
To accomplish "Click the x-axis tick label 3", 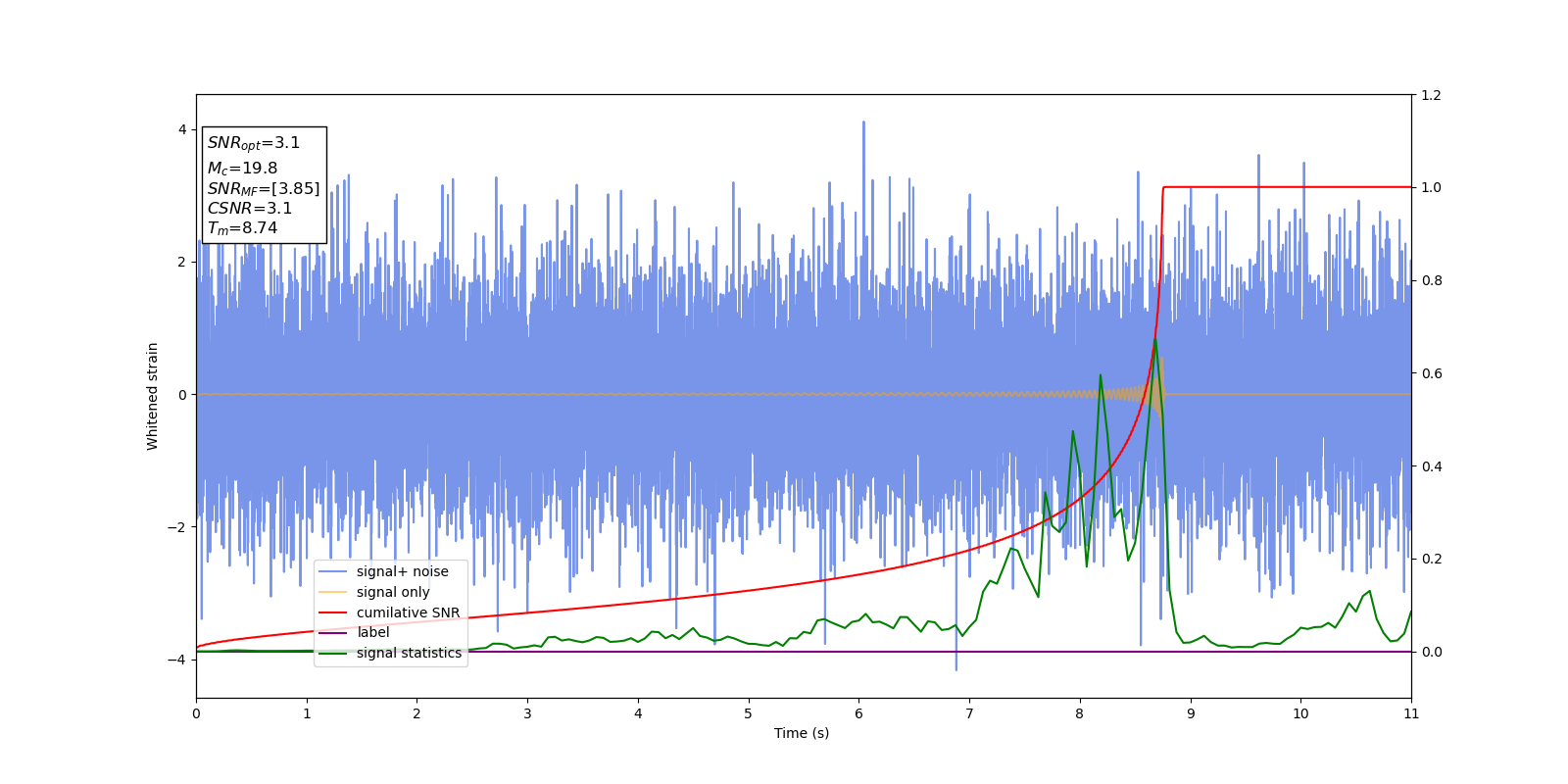I will (527, 713).
